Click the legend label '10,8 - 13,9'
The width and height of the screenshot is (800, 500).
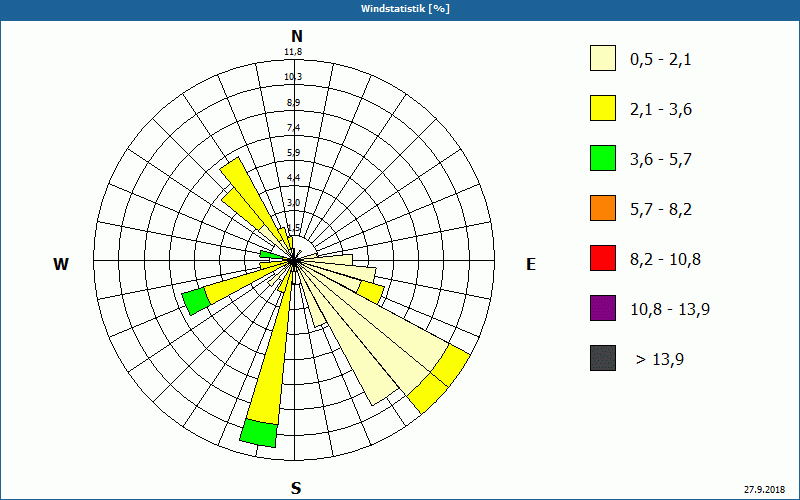(x=670, y=310)
